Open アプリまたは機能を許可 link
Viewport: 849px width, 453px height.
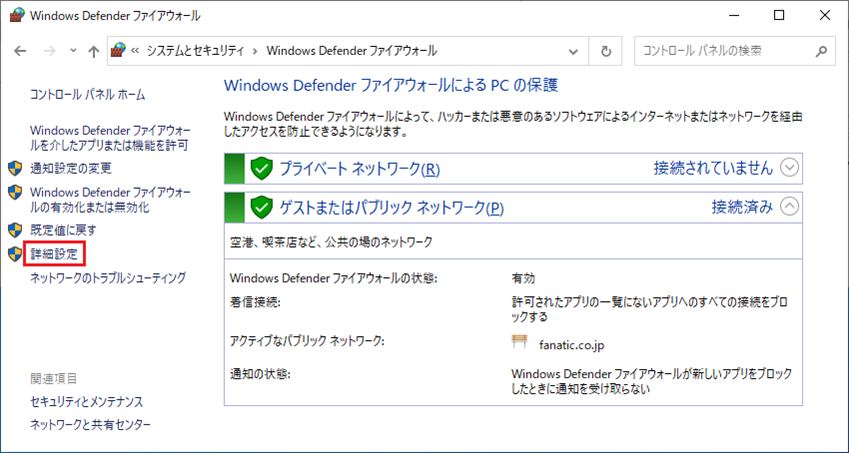coord(110,138)
